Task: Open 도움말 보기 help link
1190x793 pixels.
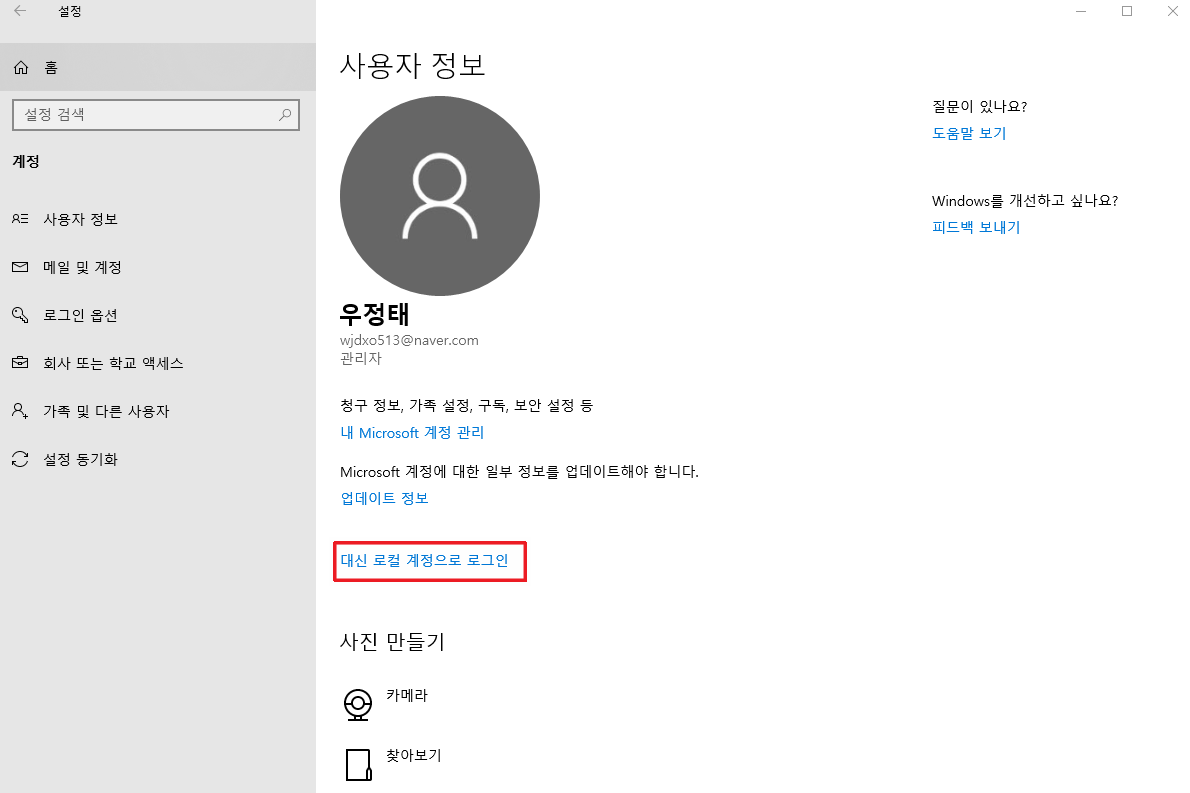Action: click(x=969, y=133)
